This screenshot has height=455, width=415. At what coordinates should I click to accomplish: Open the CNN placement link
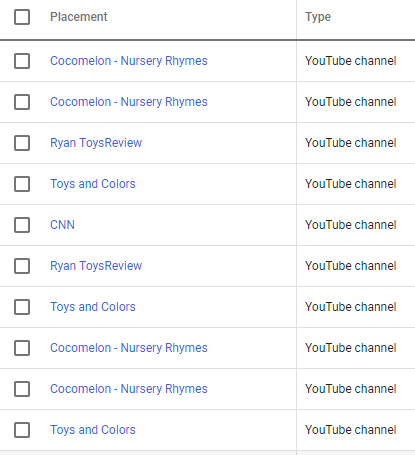pyautogui.click(x=62, y=225)
